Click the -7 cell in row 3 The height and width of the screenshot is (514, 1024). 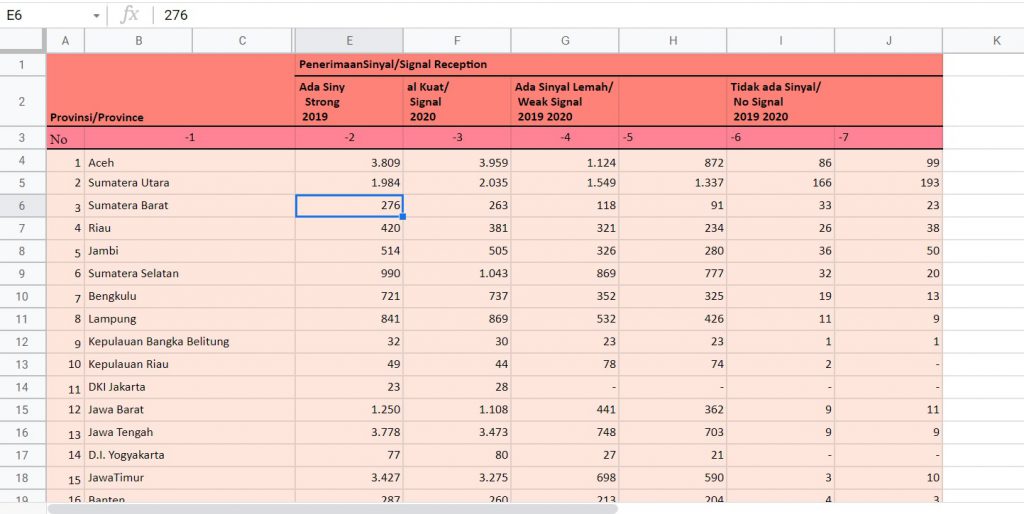point(888,138)
